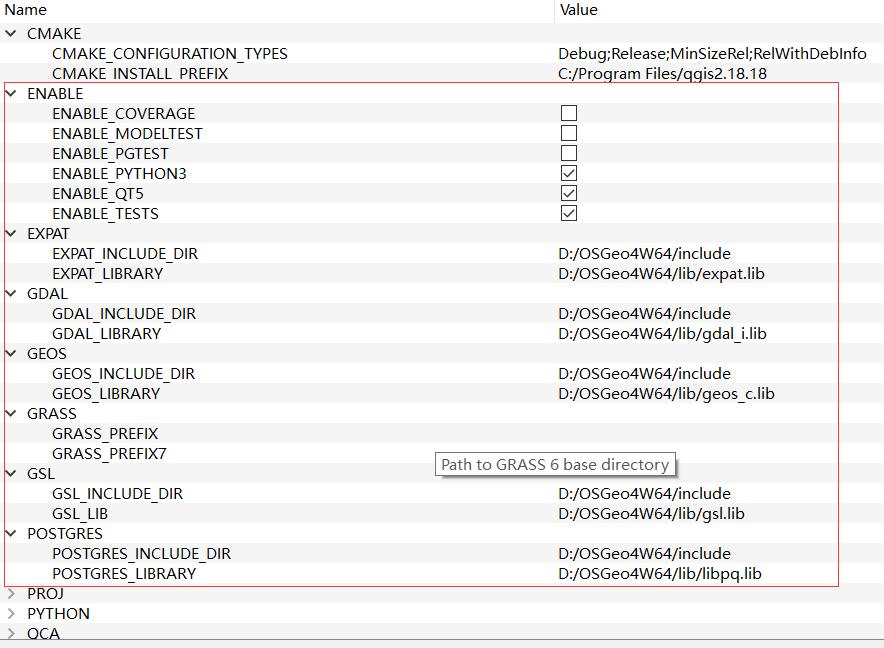Image resolution: width=884 pixels, height=648 pixels.
Task: Select the POSTGRES_INCLUDE_DIR entry name
Action: (142, 554)
